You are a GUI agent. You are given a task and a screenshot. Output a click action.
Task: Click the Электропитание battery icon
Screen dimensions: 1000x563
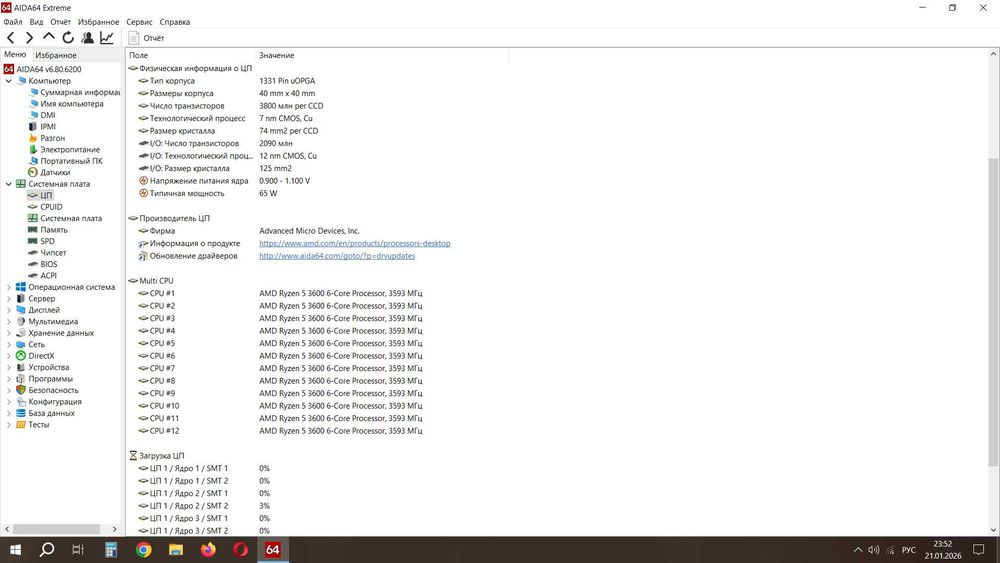(x=33, y=149)
